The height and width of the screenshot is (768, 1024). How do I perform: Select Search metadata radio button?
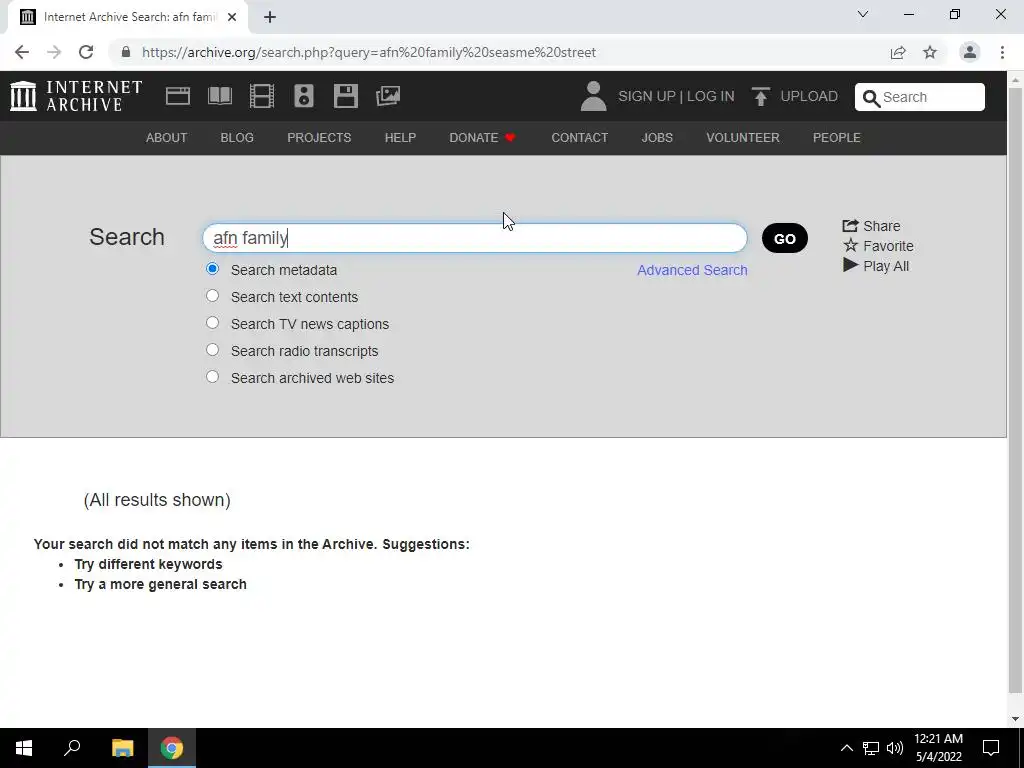(x=212, y=269)
